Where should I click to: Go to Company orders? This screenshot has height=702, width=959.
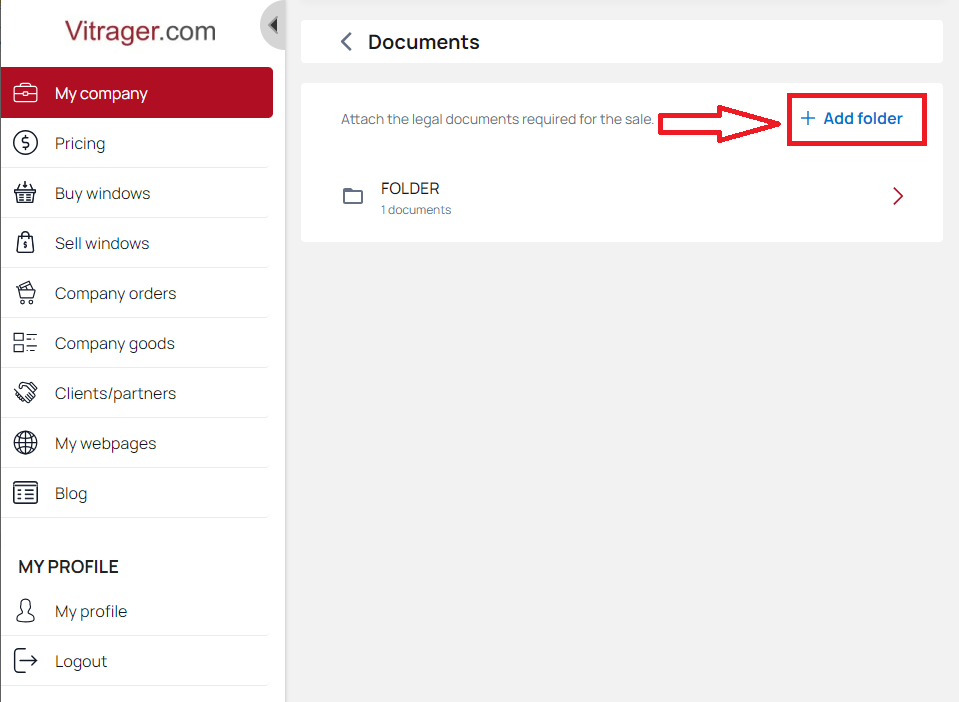135,294
